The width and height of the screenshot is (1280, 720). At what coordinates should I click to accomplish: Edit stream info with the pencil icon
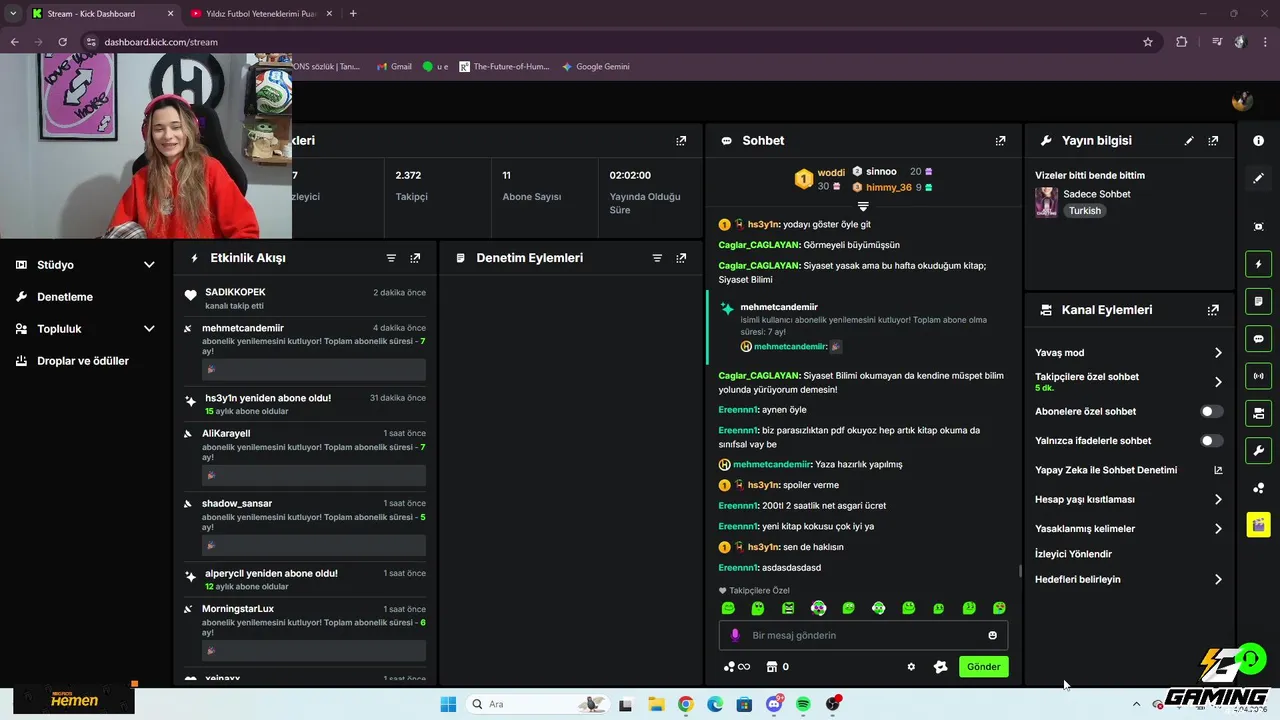(1189, 141)
